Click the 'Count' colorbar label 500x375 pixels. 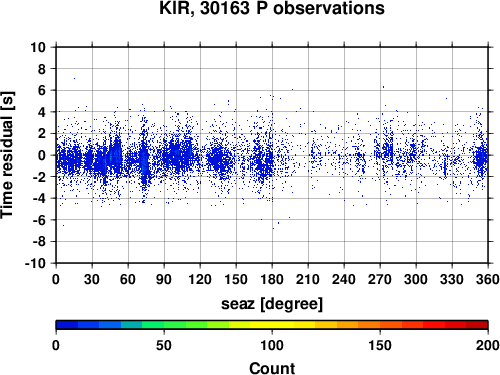point(272,368)
